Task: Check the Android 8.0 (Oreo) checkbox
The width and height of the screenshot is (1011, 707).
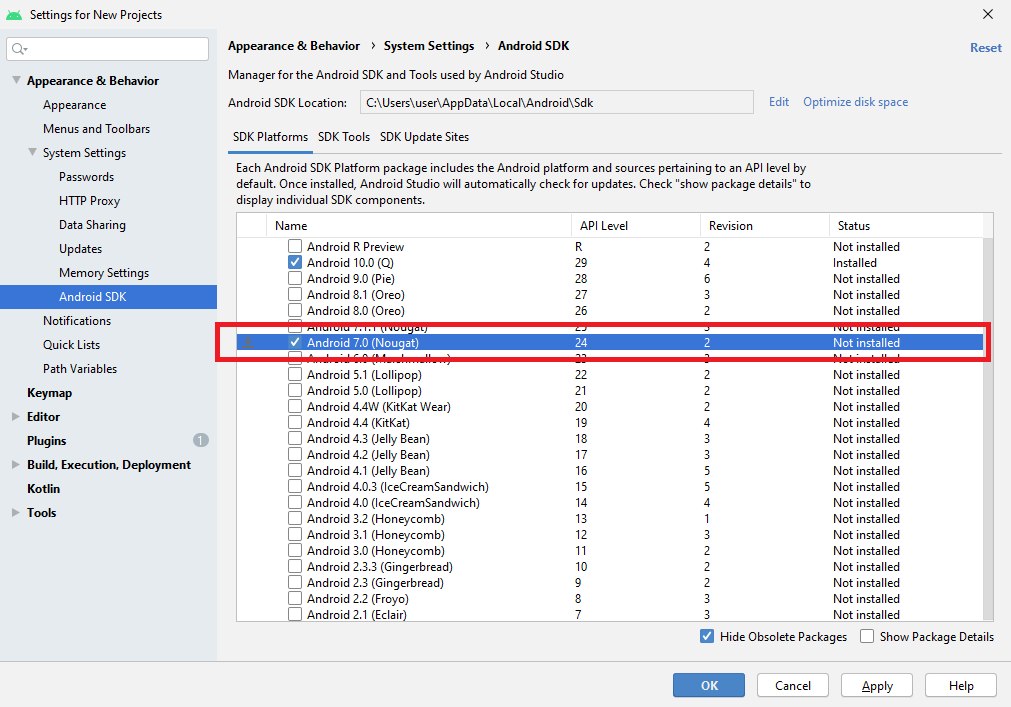Action: tap(295, 311)
